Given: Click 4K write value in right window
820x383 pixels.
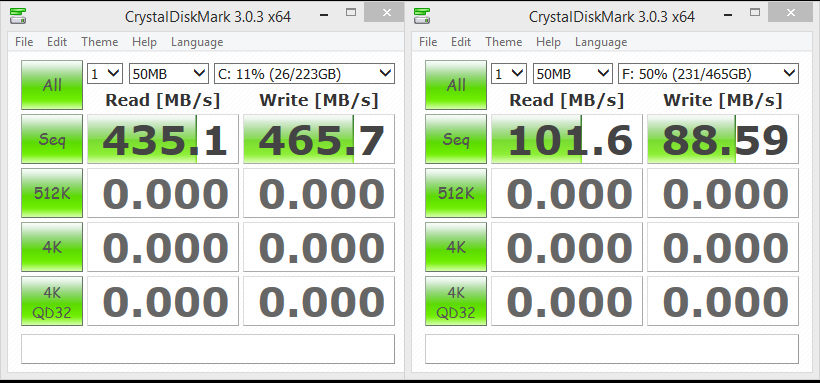Looking at the screenshot, I should (x=723, y=247).
